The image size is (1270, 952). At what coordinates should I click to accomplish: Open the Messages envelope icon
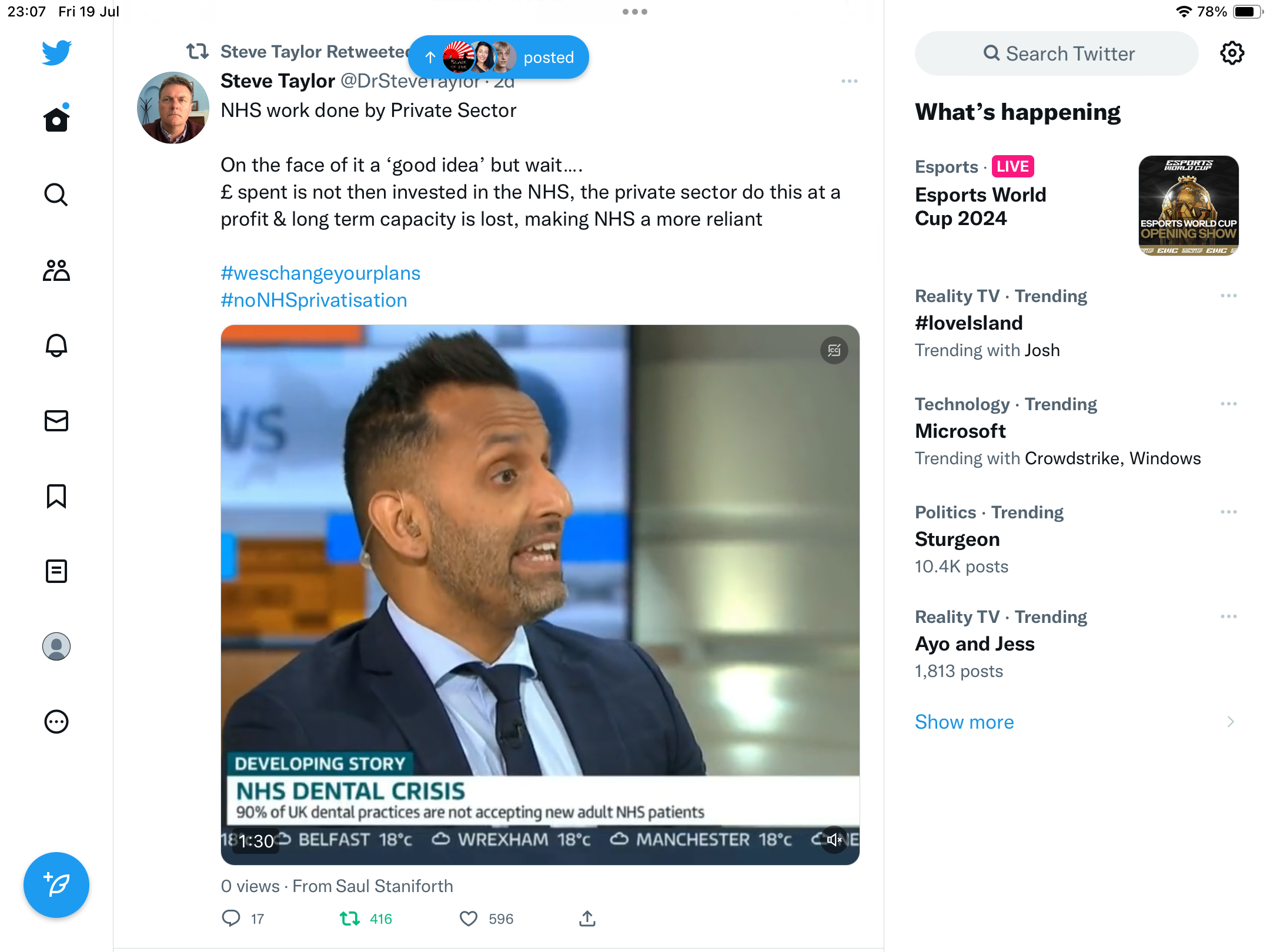click(56, 421)
